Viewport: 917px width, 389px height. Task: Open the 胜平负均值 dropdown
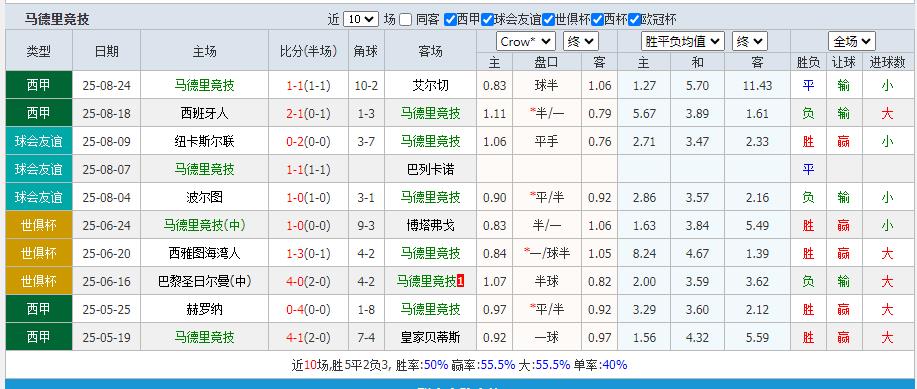(682, 42)
